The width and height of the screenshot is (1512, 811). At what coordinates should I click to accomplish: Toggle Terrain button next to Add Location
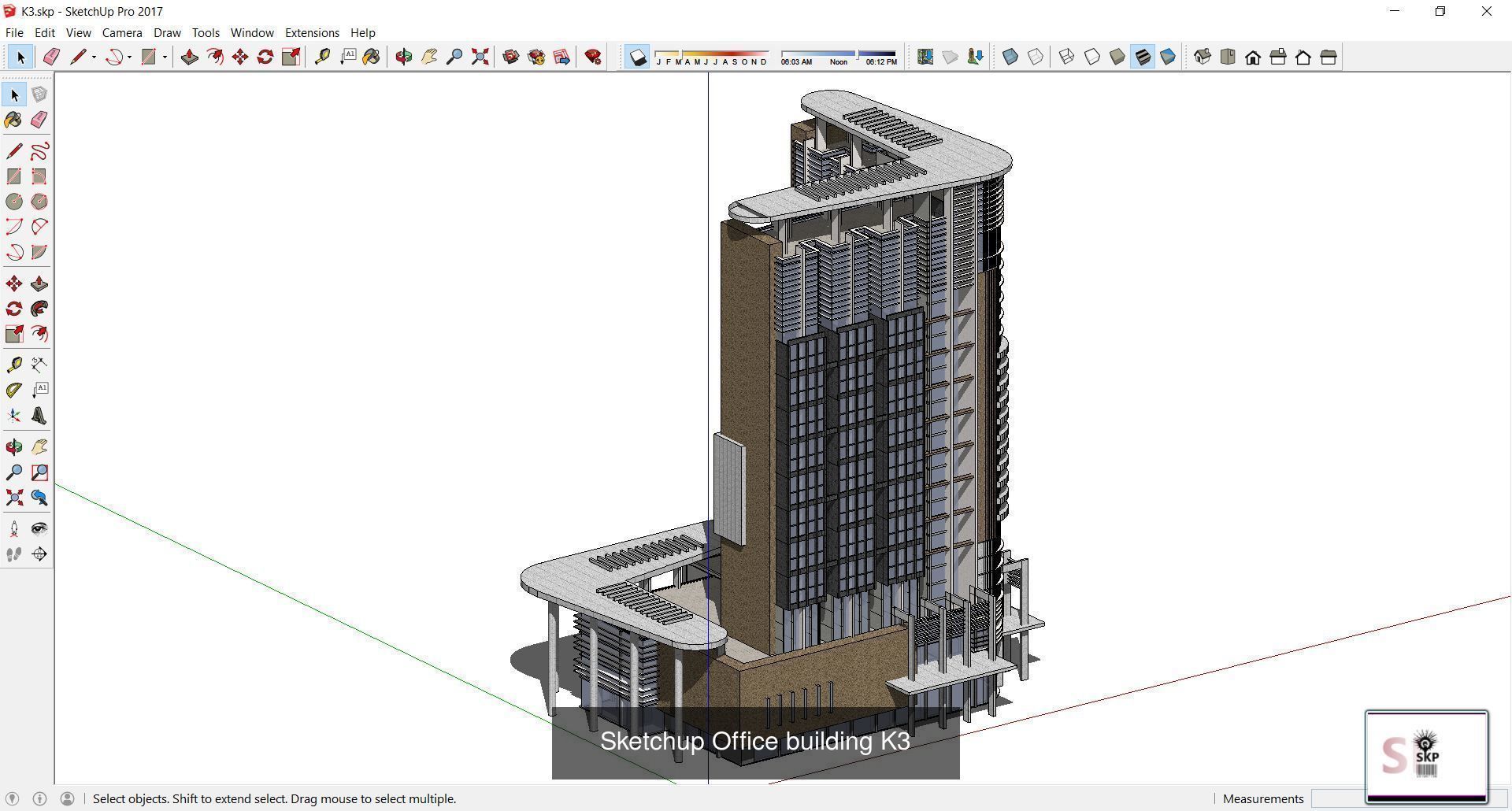tap(951, 57)
